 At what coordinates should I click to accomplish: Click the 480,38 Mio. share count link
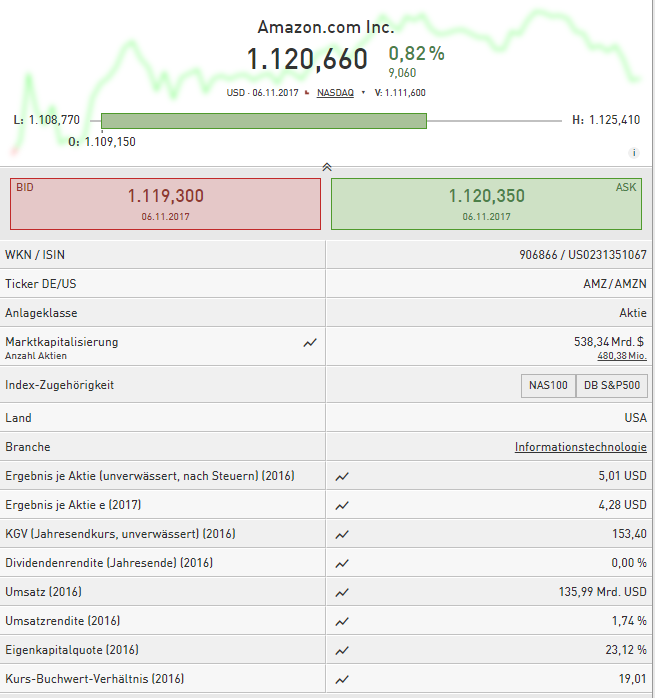[x=622, y=356]
